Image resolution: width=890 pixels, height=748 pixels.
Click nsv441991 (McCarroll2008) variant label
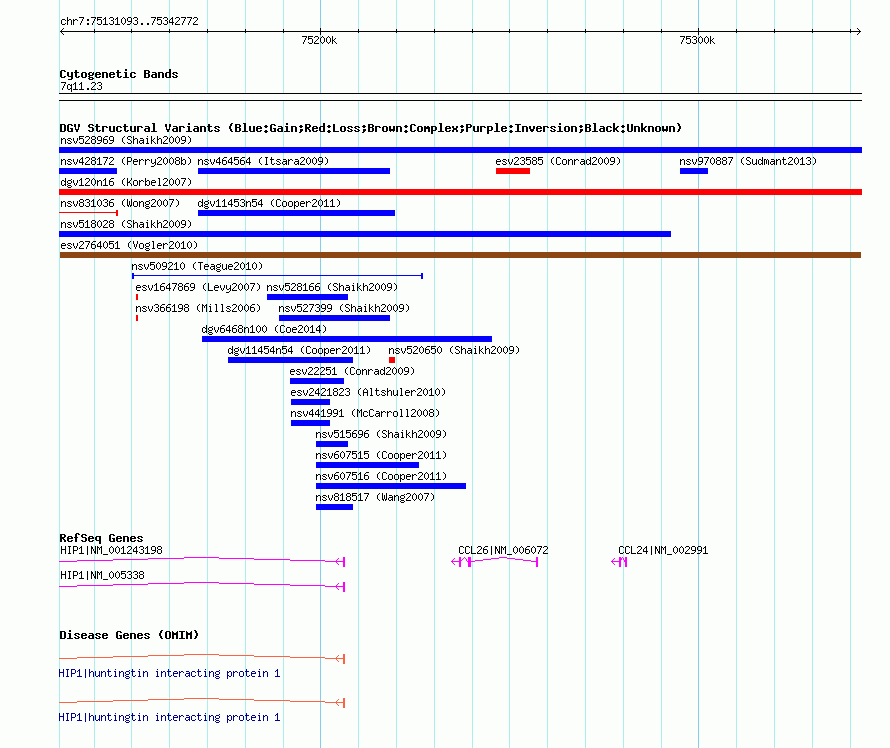[365, 413]
